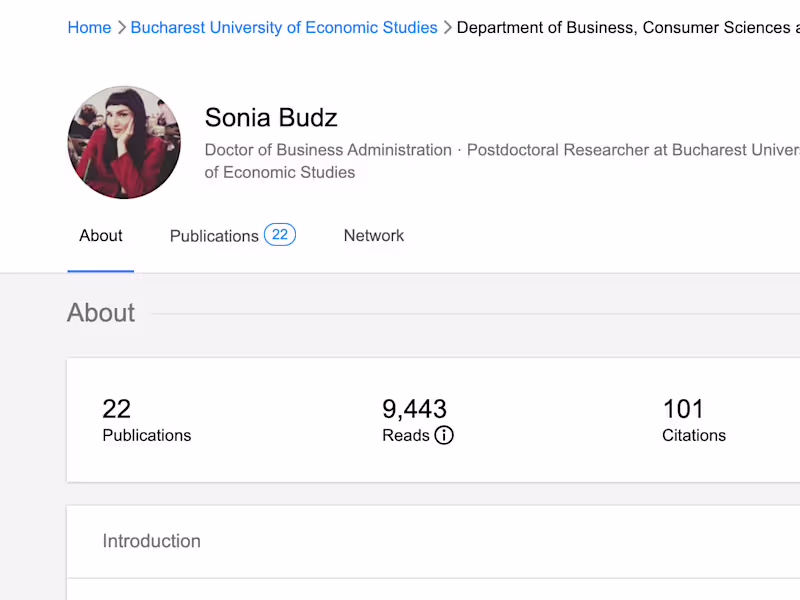Screen dimensions: 800x600
Task: Click the Sonia Budz name heading
Action: (271, 117)
